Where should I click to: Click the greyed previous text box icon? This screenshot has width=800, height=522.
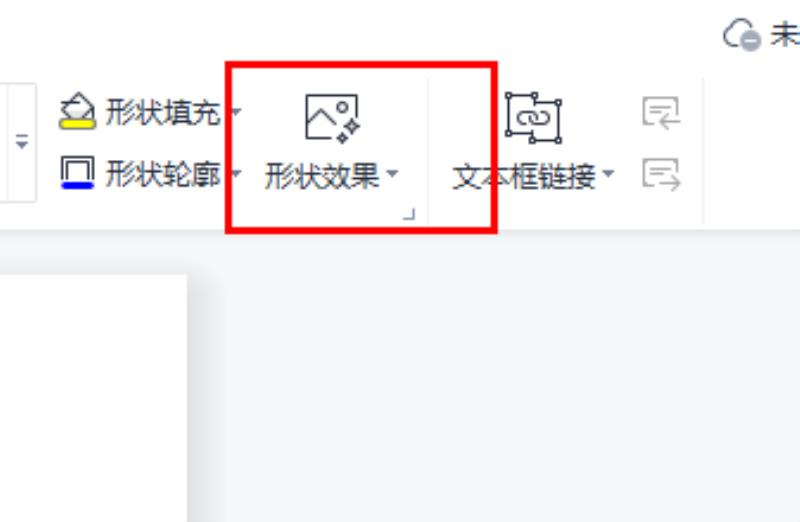click(x=661, y=113)
